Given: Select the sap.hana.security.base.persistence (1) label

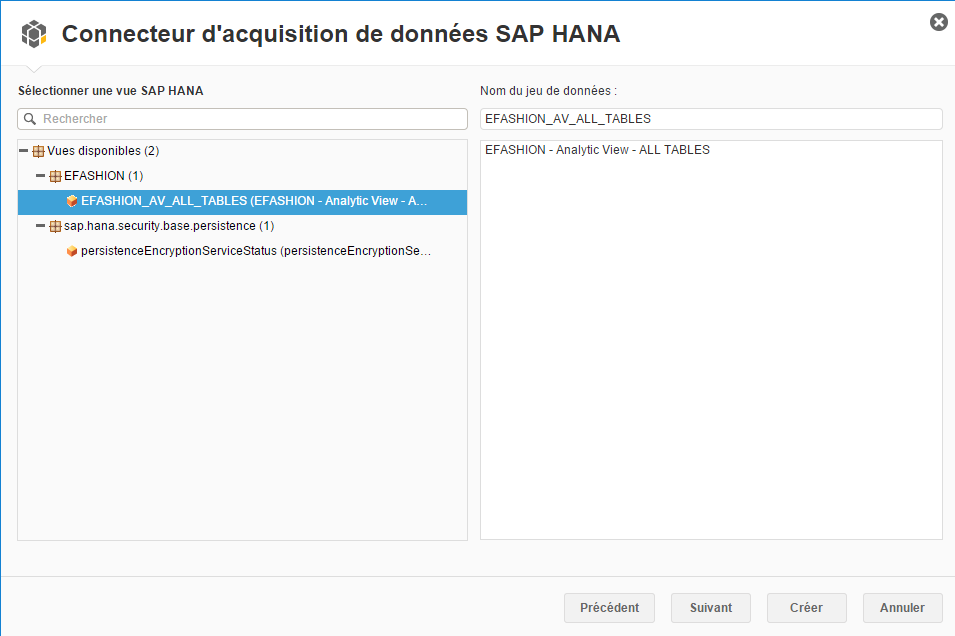Looking at the screenshot, I should (169, 225).
